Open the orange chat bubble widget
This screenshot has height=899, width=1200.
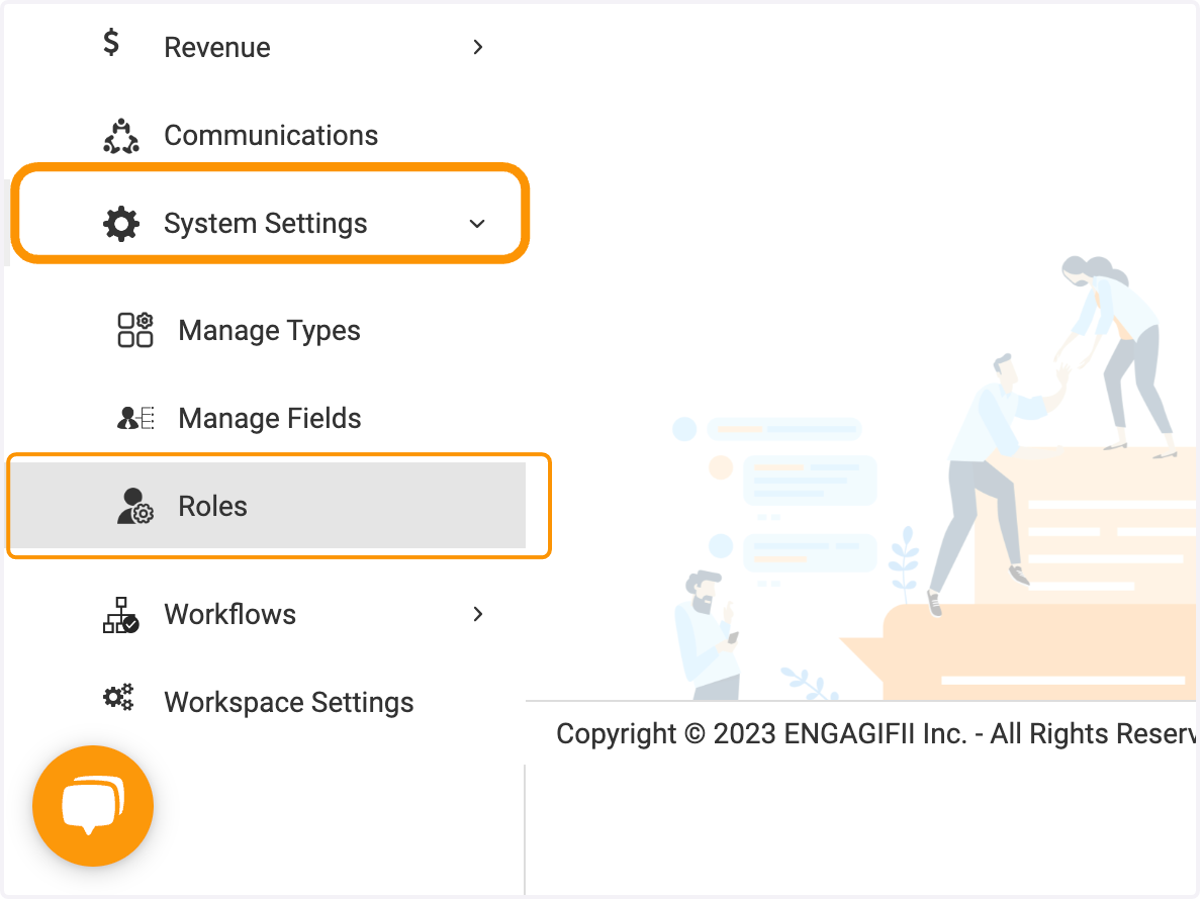[93, 806]
